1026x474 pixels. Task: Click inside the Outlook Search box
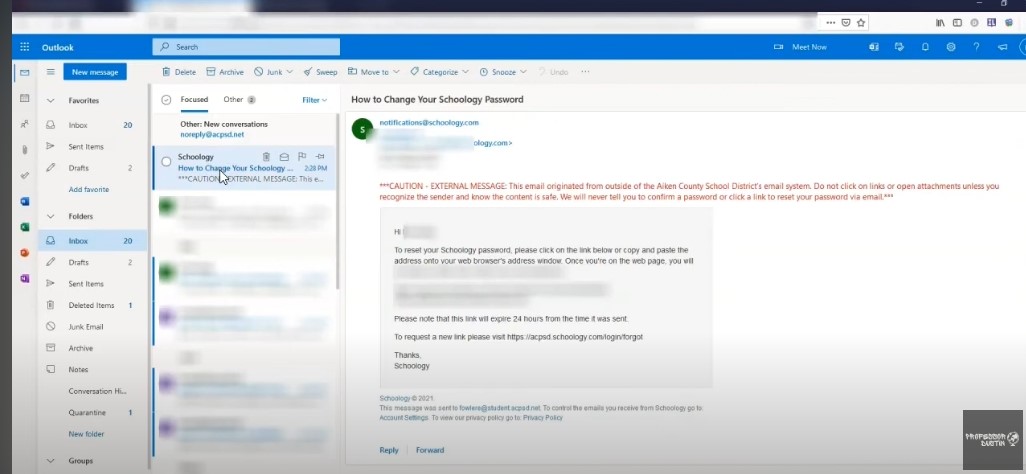point(246,47)
